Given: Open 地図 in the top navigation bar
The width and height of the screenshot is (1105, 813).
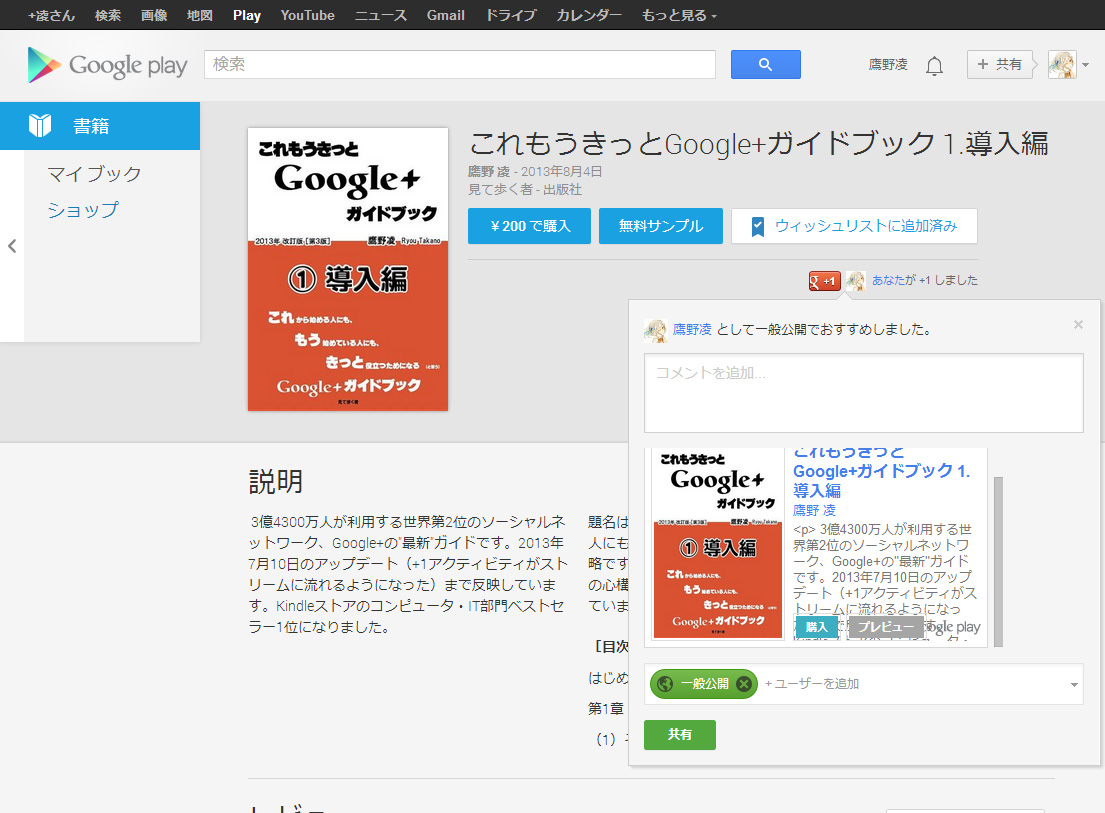Looking at the screenshot, I should pyautogui.click(x=200, y=15).
